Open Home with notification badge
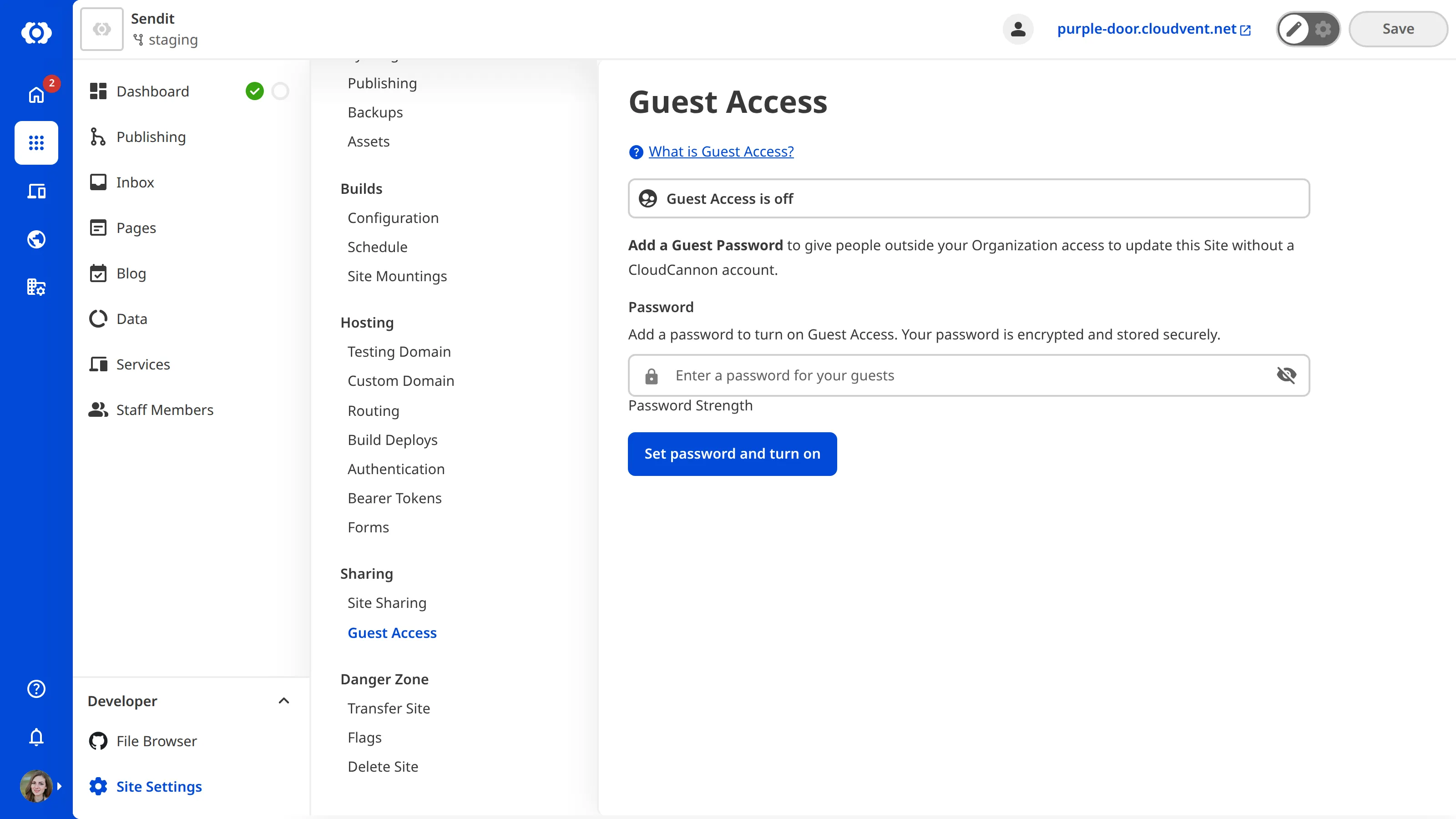This screenshot has width=1456, height=819. click(36, 94)
